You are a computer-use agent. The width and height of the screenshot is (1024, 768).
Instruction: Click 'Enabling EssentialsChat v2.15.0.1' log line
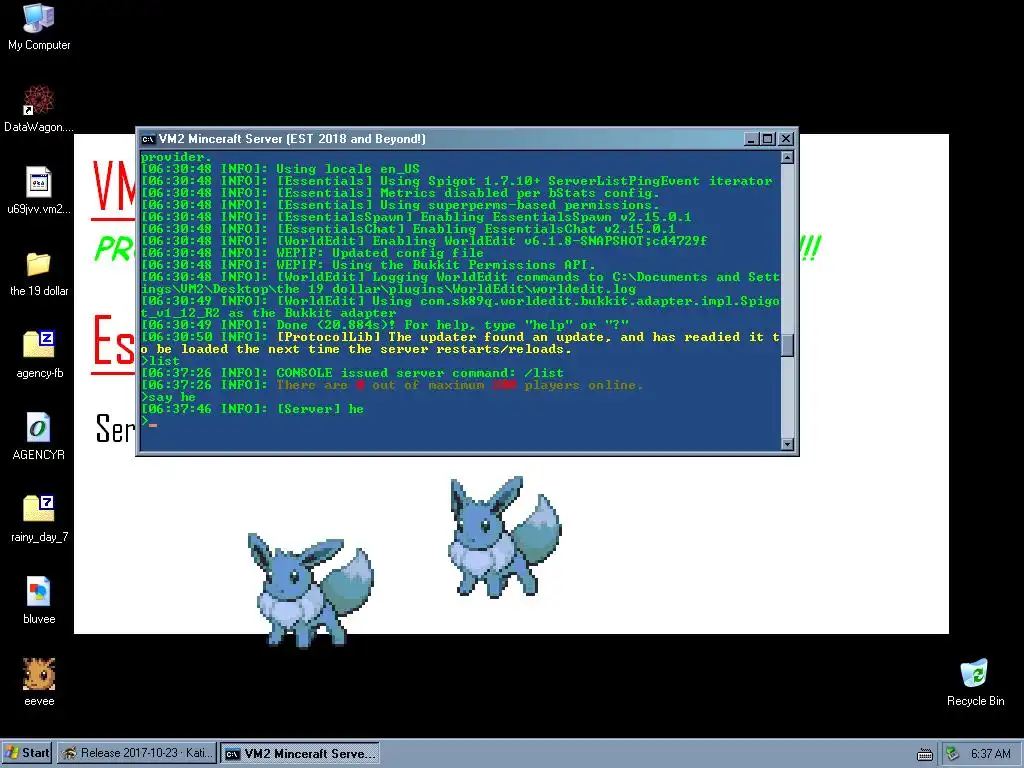408,229
